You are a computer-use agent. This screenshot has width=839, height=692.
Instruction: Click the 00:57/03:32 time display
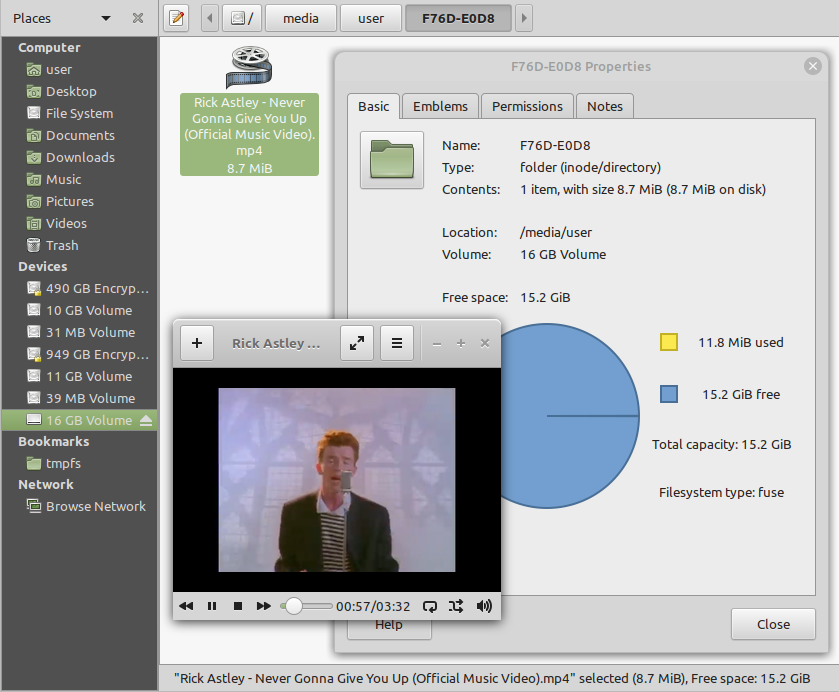click(x=373, y=606)
